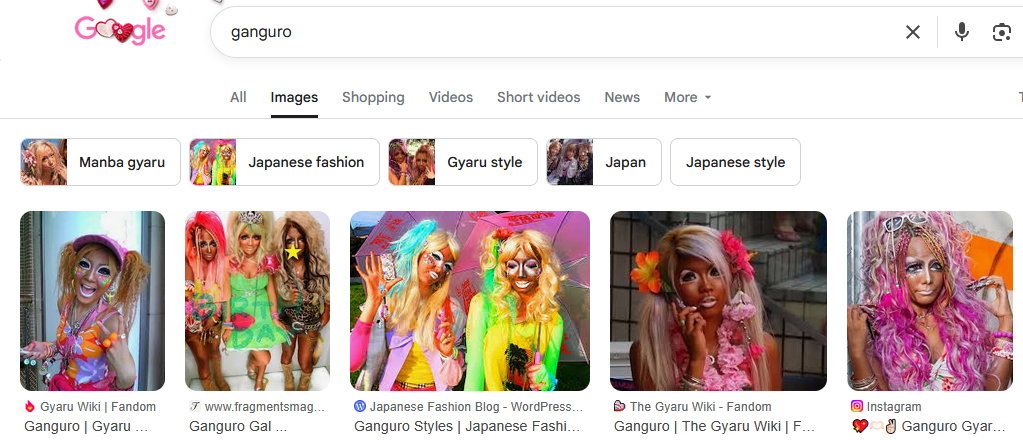The image size is (1023, 446).
Task: Click The Gyaru Wiki - Fandom favicon
Action: point(620,407)
